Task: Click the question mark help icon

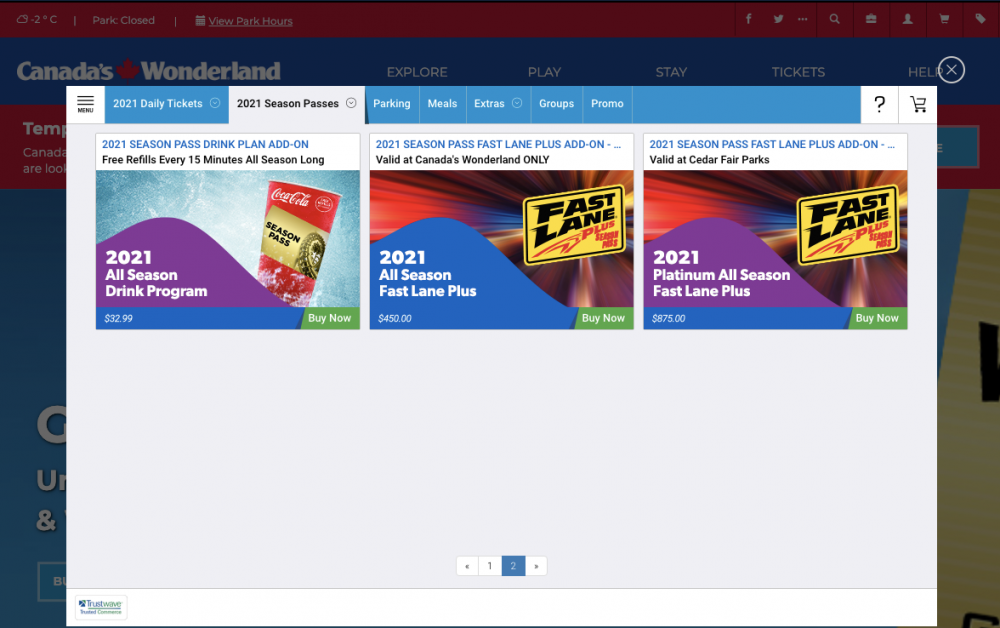Action: coord(879,104)
